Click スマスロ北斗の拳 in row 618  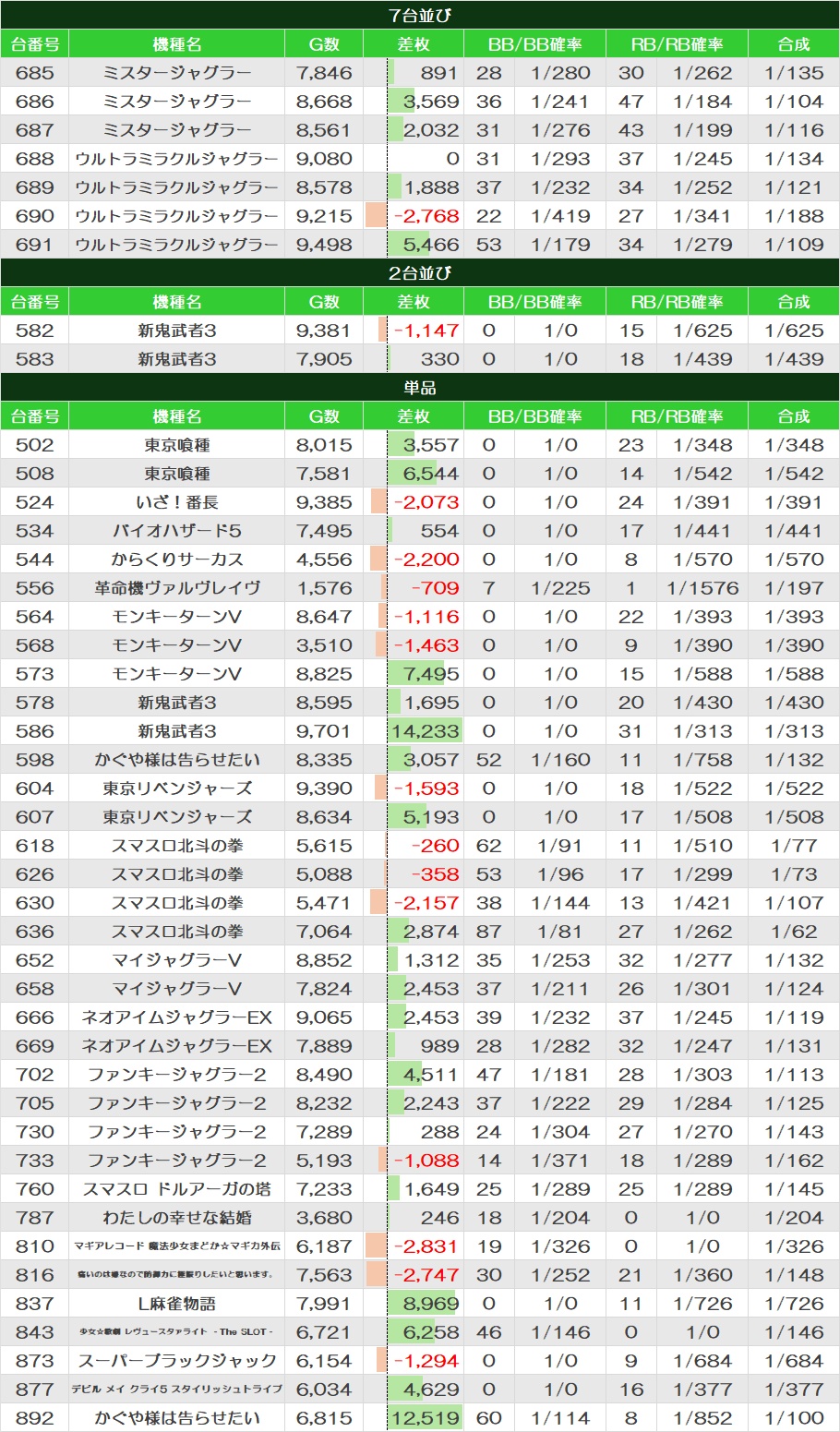pyautogui.click(x=176, y=846)
